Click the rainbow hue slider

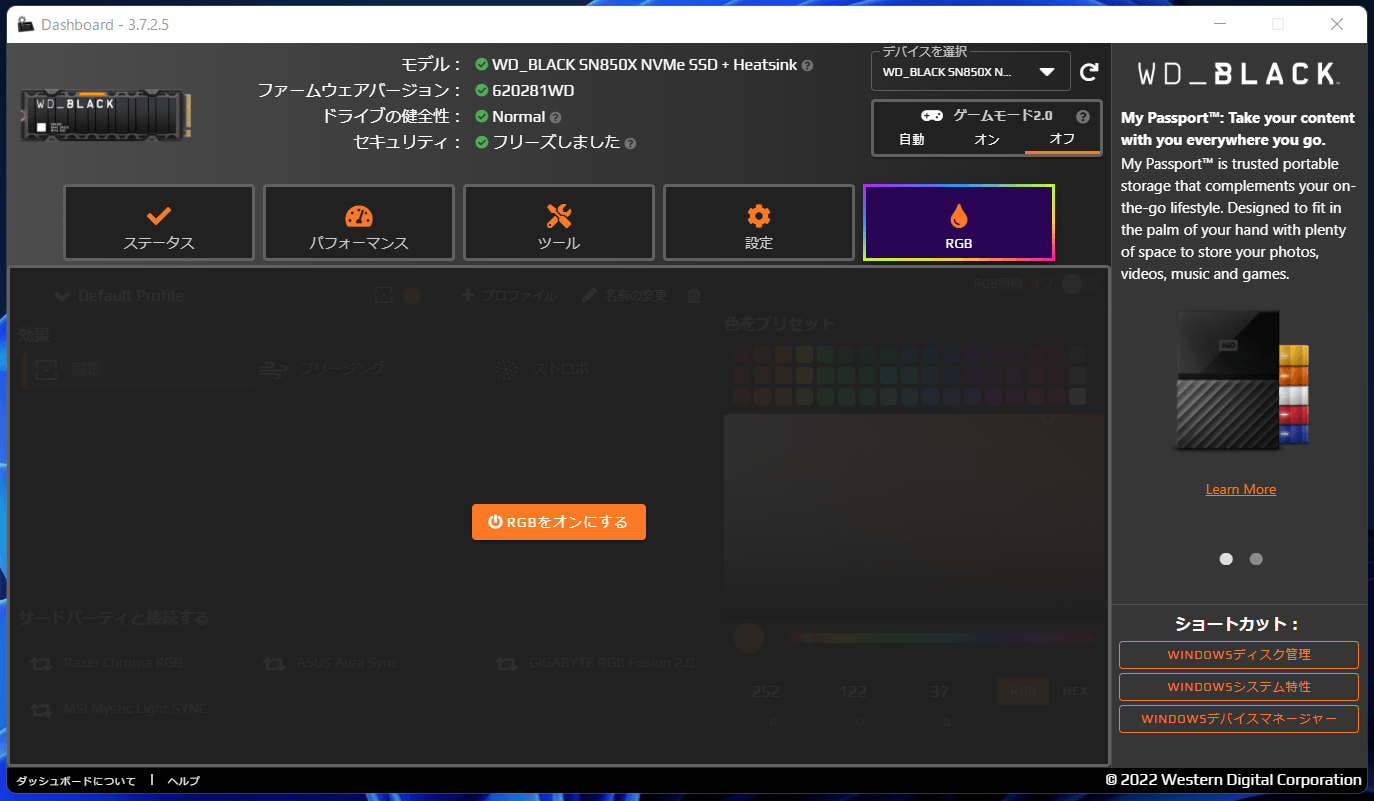pos(940,638)
